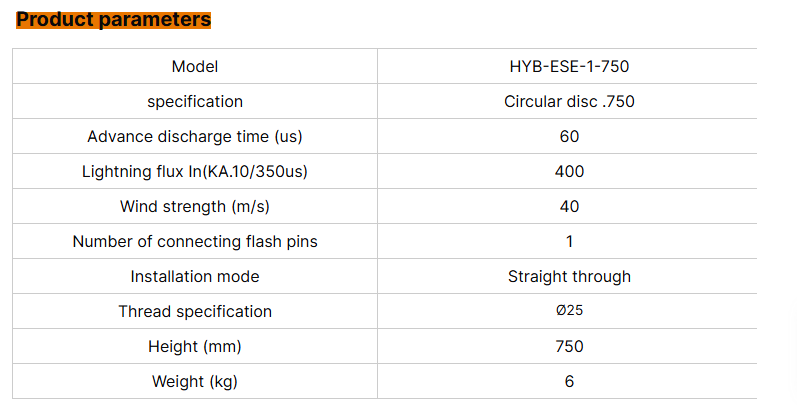This screenshot has height=410, width=797.
Task: Click the HYB-ESE-1-750 model value
Action: pos(569,67)
